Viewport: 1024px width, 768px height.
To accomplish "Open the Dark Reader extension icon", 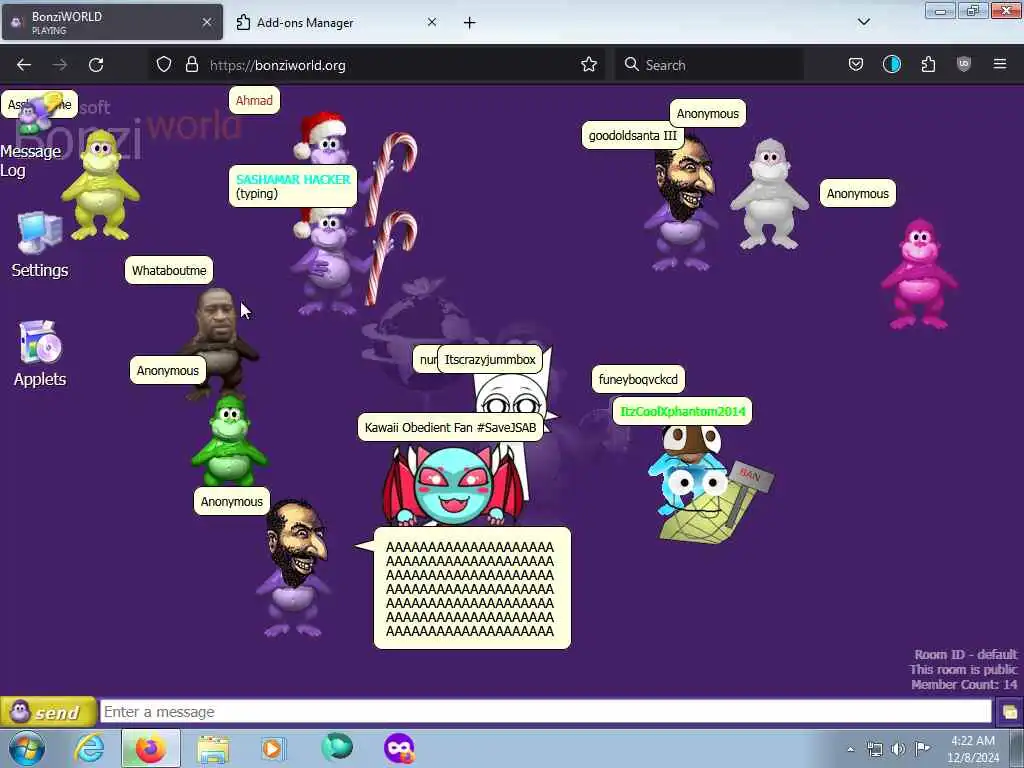I will 891,64.
